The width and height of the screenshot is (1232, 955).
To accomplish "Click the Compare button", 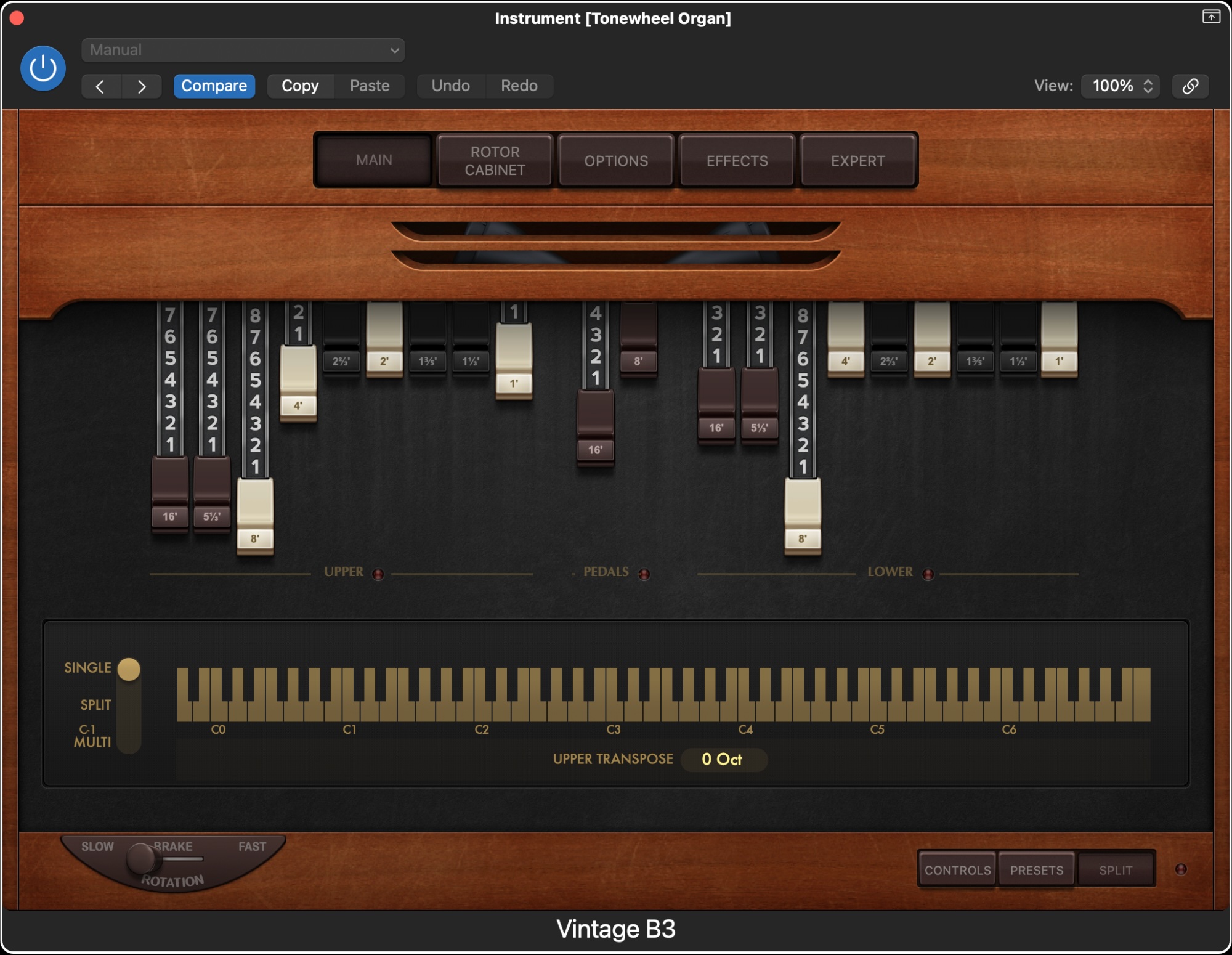I will click(x=214, y=86).
